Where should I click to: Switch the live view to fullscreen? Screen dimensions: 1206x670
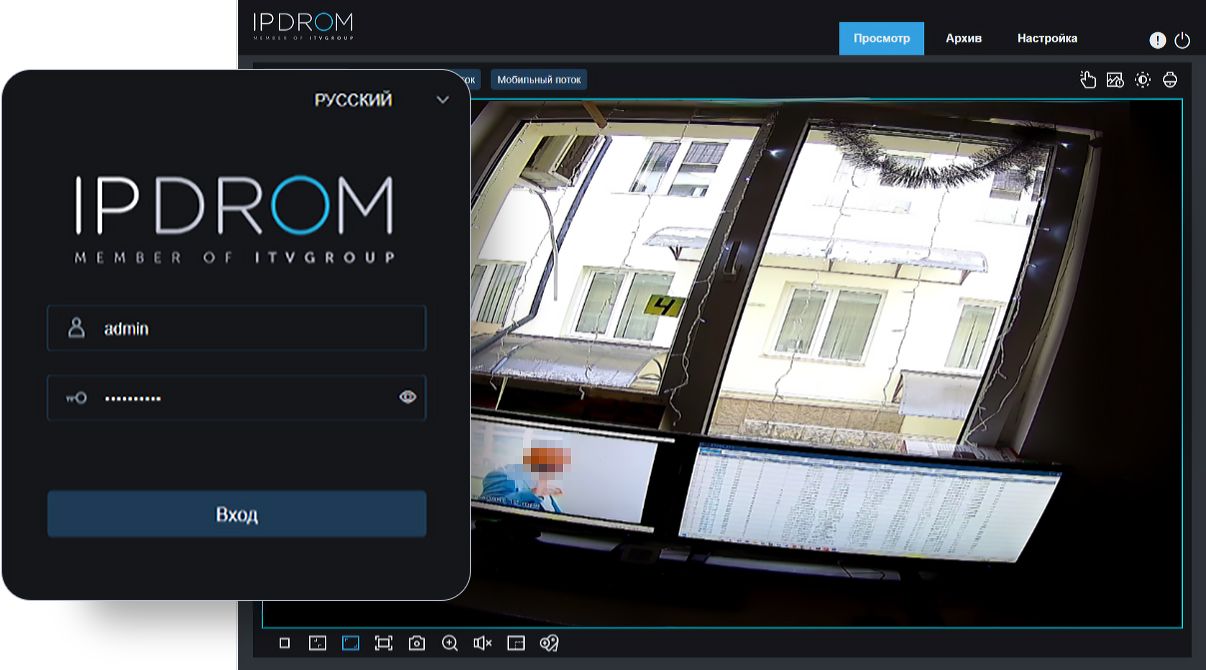[x=383, y=643]
